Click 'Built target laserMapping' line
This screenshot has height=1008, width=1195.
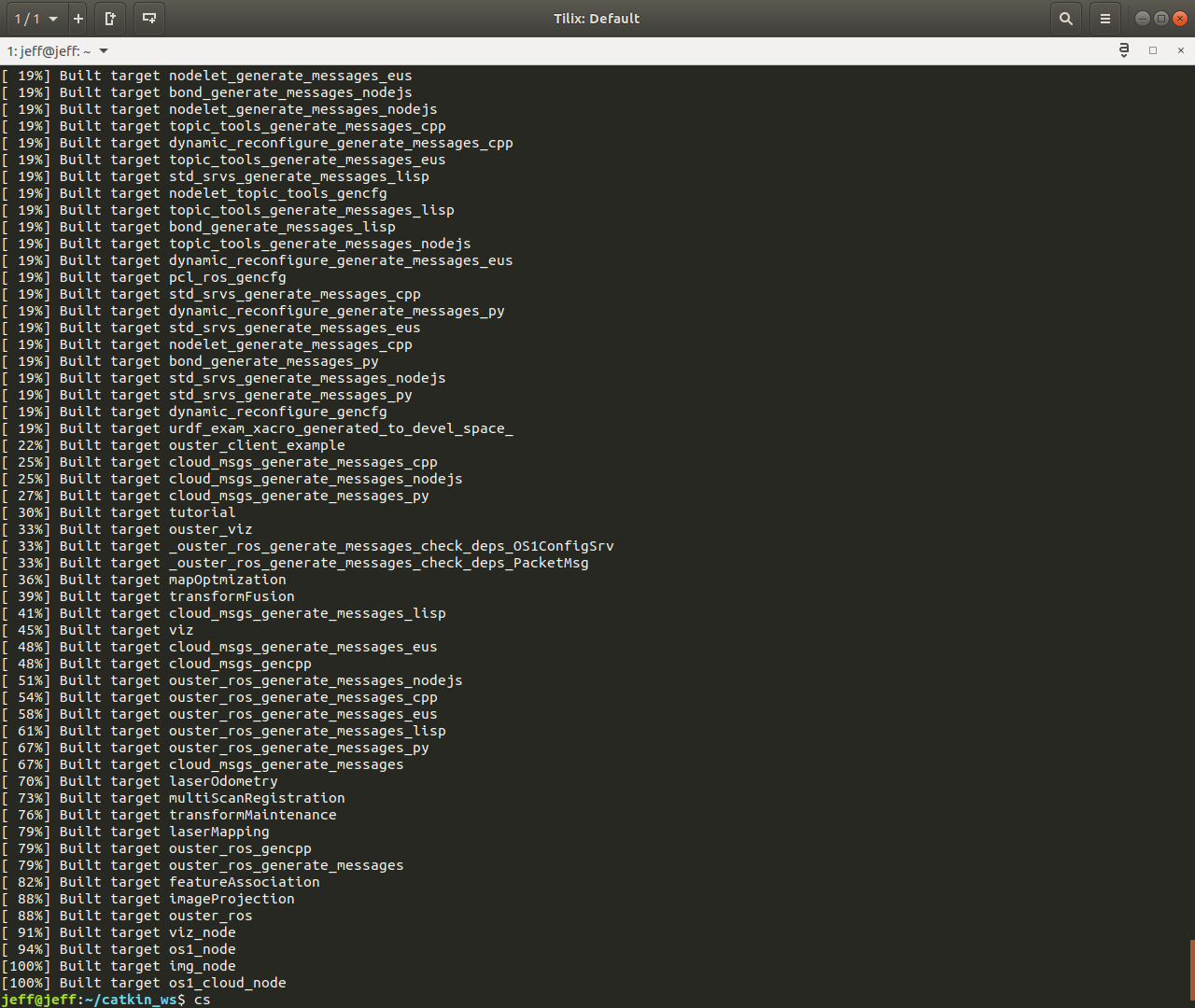135,832
